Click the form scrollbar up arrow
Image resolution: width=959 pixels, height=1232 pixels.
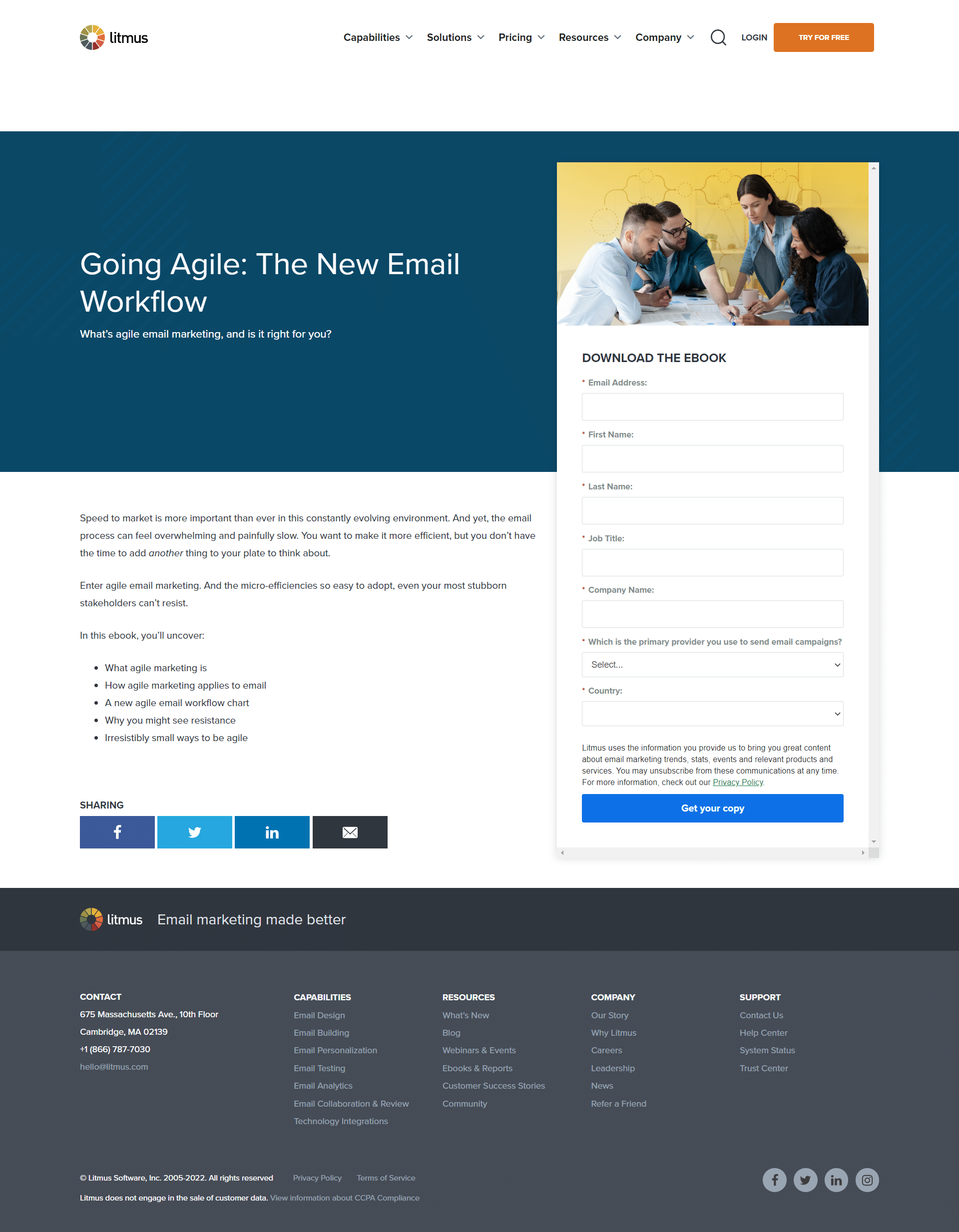[x=874, y=167]
